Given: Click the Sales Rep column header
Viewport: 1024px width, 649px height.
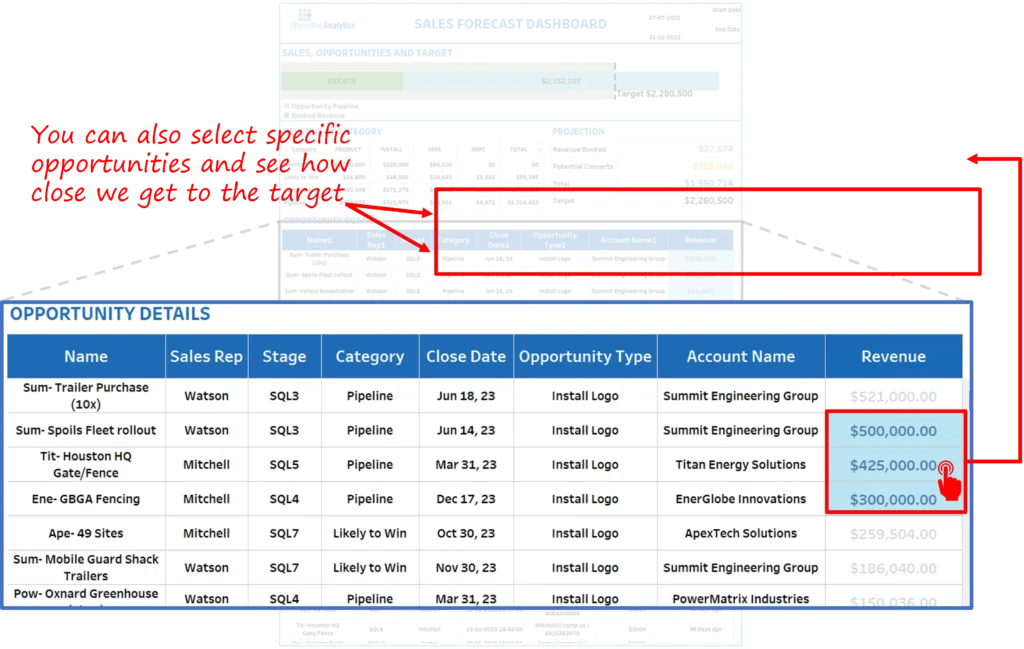Looking at the screenshot, I should pos(206,356).
